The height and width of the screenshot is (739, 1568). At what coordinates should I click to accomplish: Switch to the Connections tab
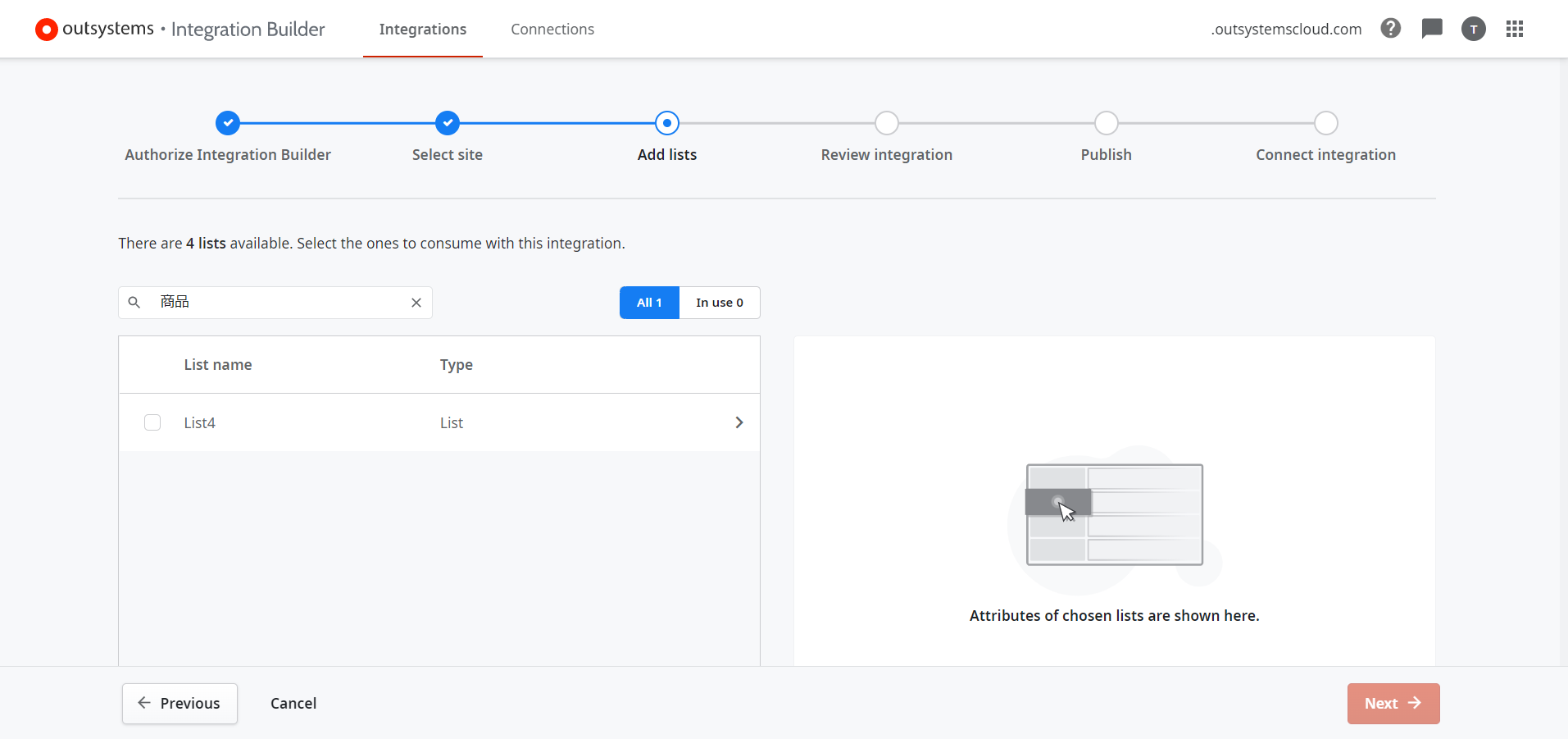click(x=552, y=30)
